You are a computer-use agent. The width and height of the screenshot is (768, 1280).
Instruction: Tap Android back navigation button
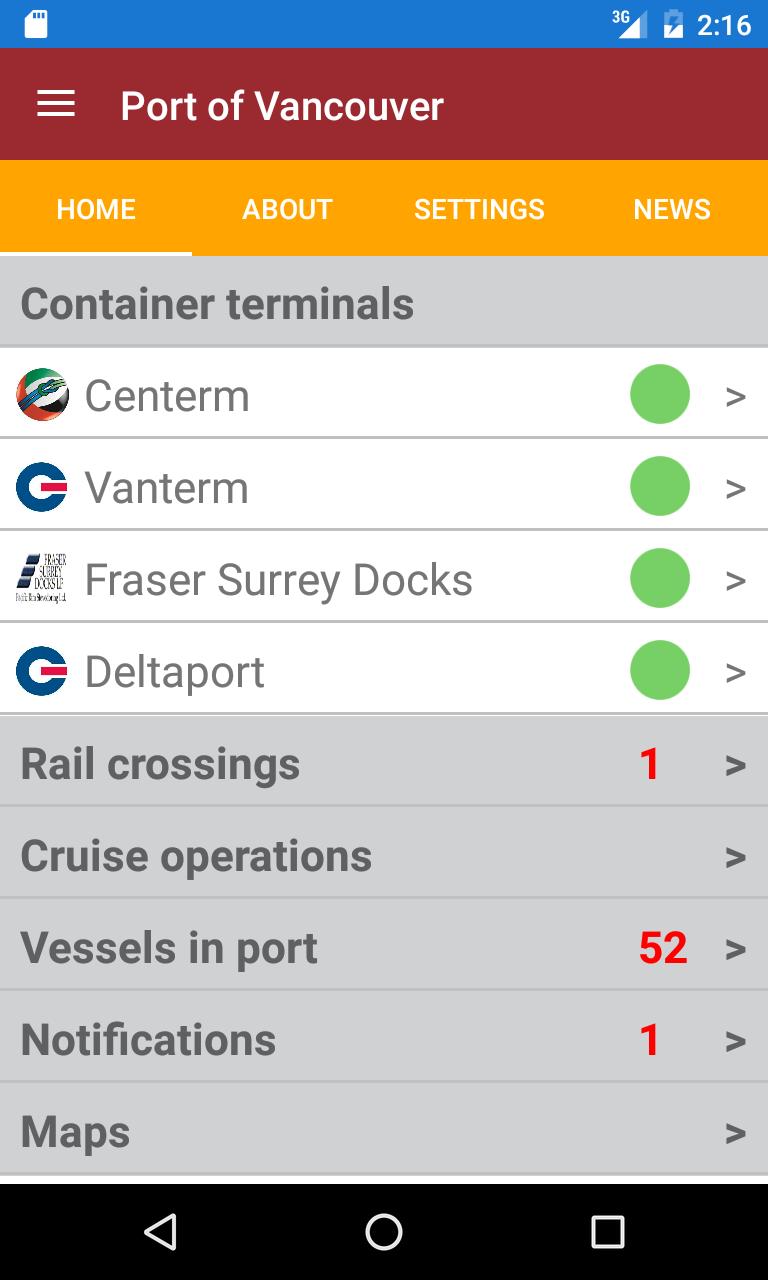coord(160,1232)
